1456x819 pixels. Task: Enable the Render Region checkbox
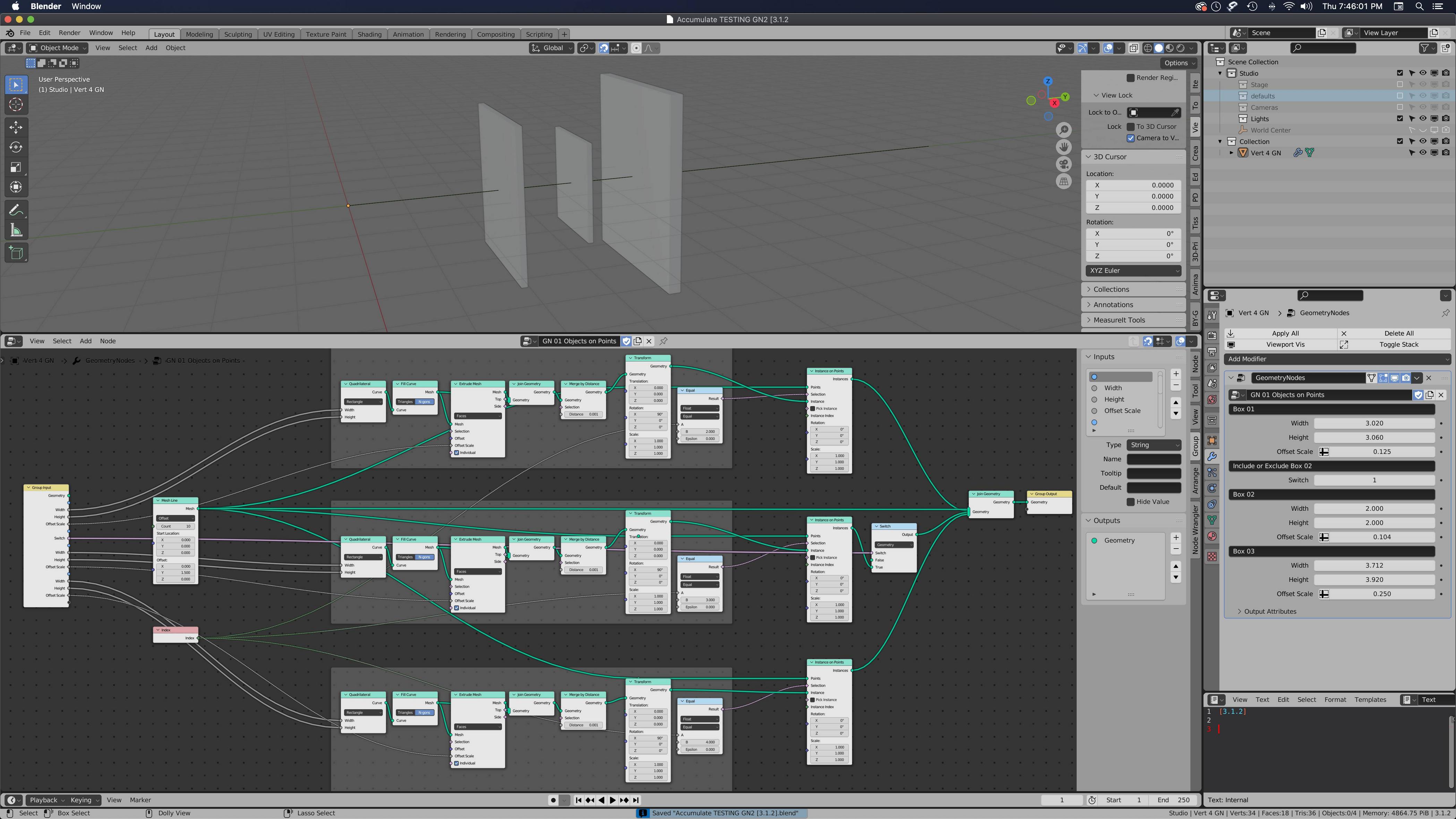[1130, 78]
